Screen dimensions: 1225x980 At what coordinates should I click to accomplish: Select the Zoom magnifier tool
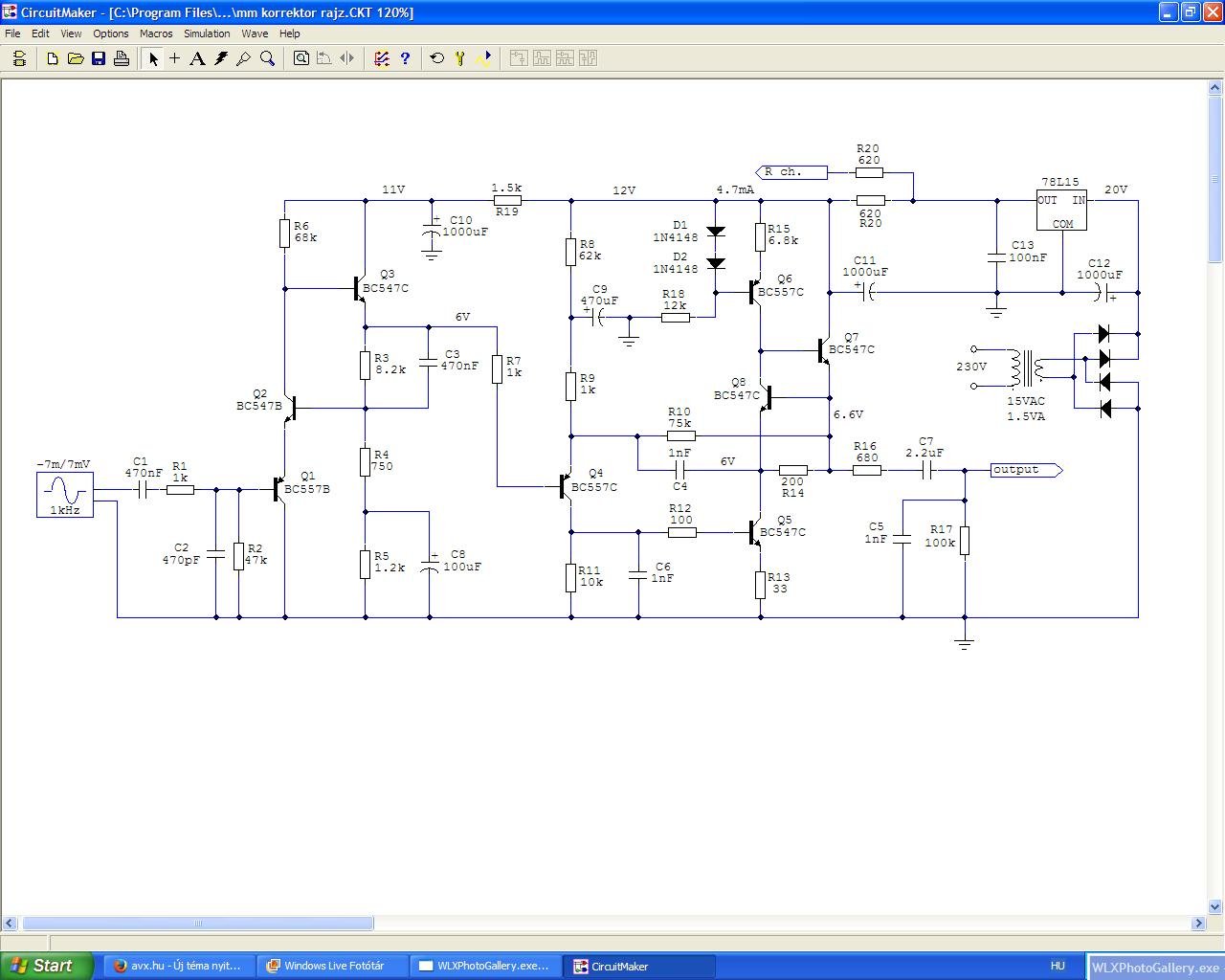point(267,58)
